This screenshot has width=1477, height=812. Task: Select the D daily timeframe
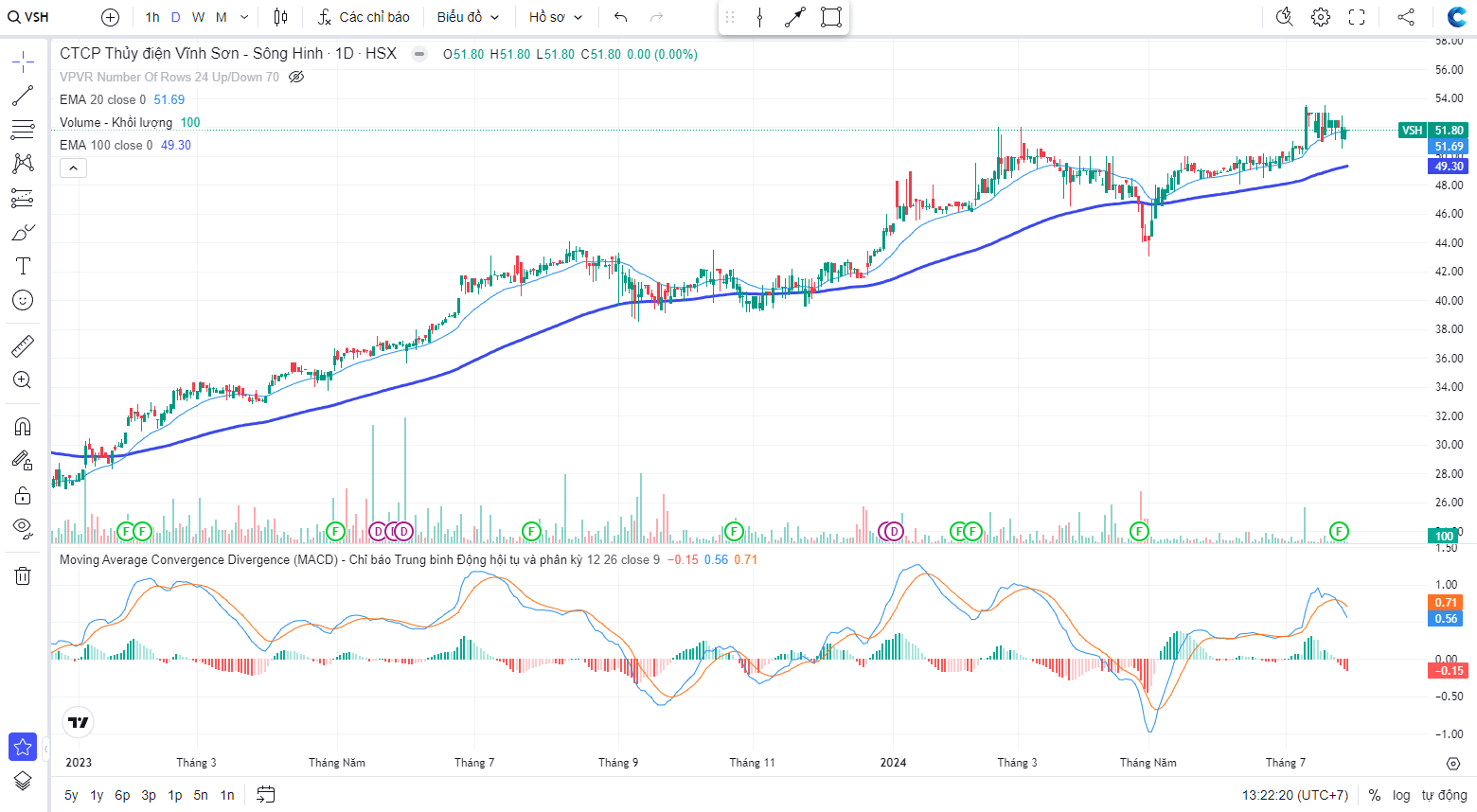tap(176, 17)
